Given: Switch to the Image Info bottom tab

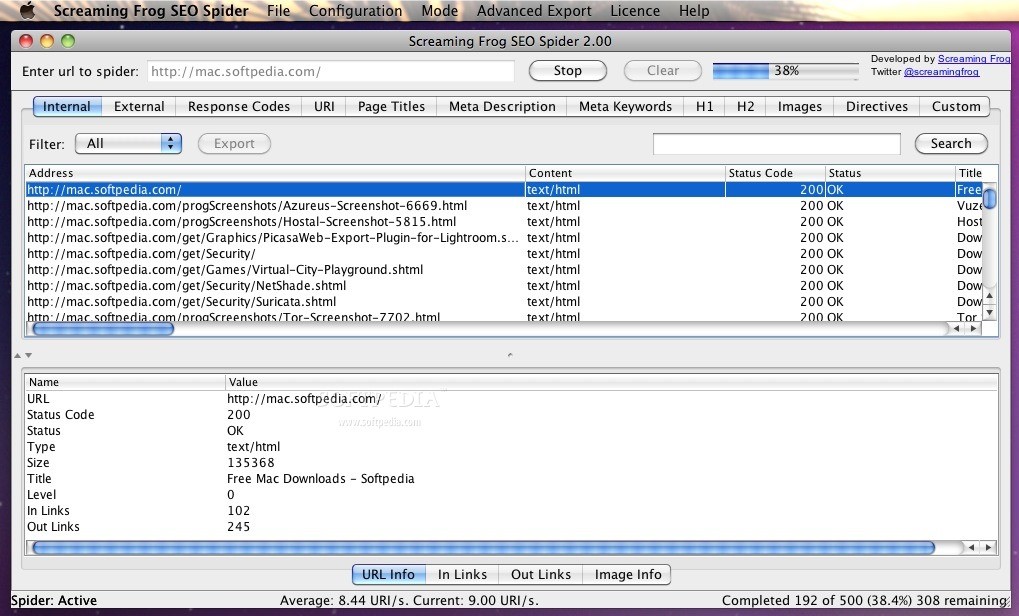Looking at the screenshot, I should click(x=628, y=574).
